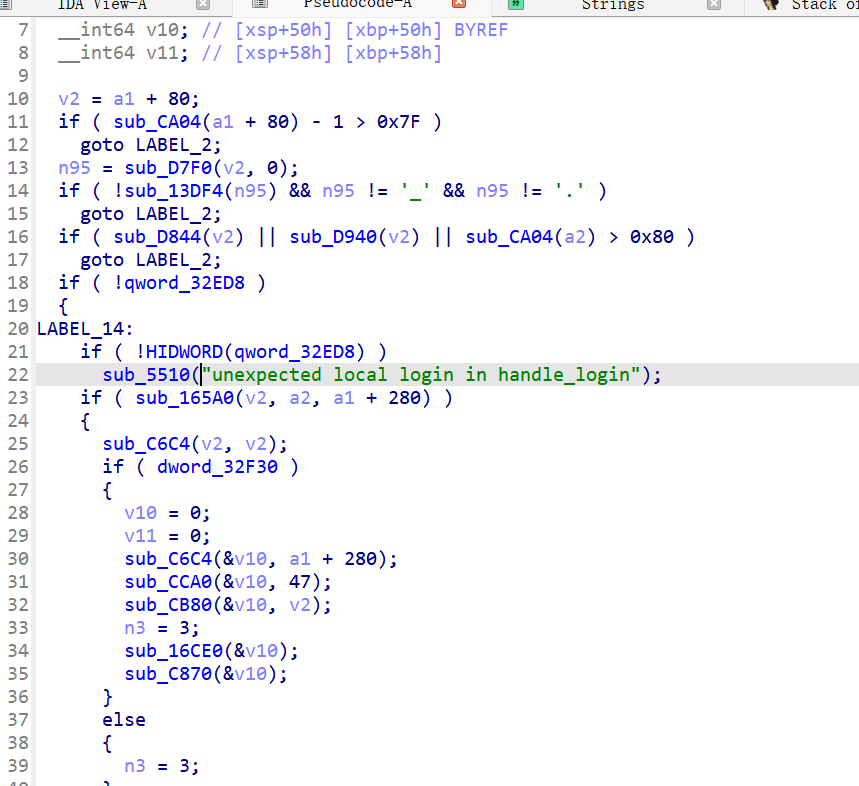Click the LABEL_14 label

pos(80,328)
